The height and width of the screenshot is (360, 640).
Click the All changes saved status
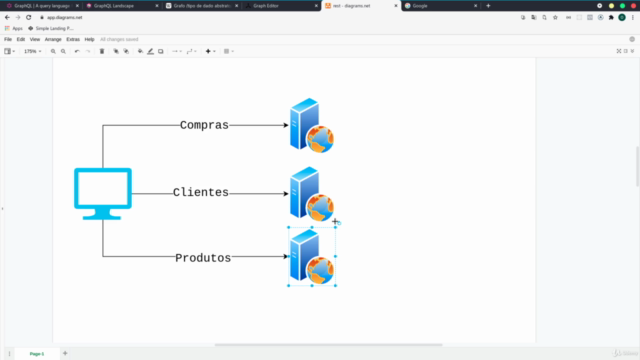(x=119, y=40)
